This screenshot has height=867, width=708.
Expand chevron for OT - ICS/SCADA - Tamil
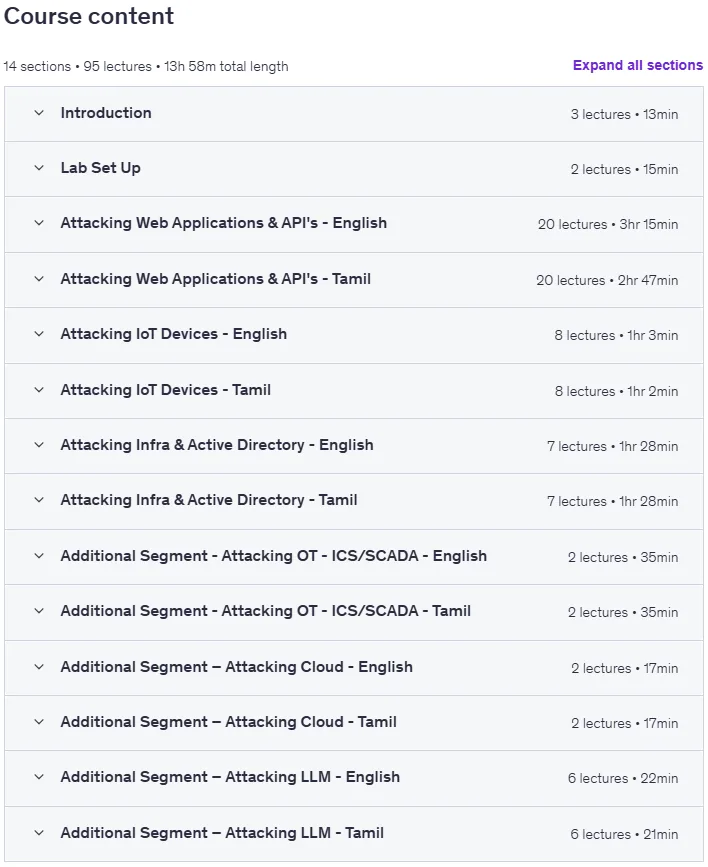click(x=39, y=611)
